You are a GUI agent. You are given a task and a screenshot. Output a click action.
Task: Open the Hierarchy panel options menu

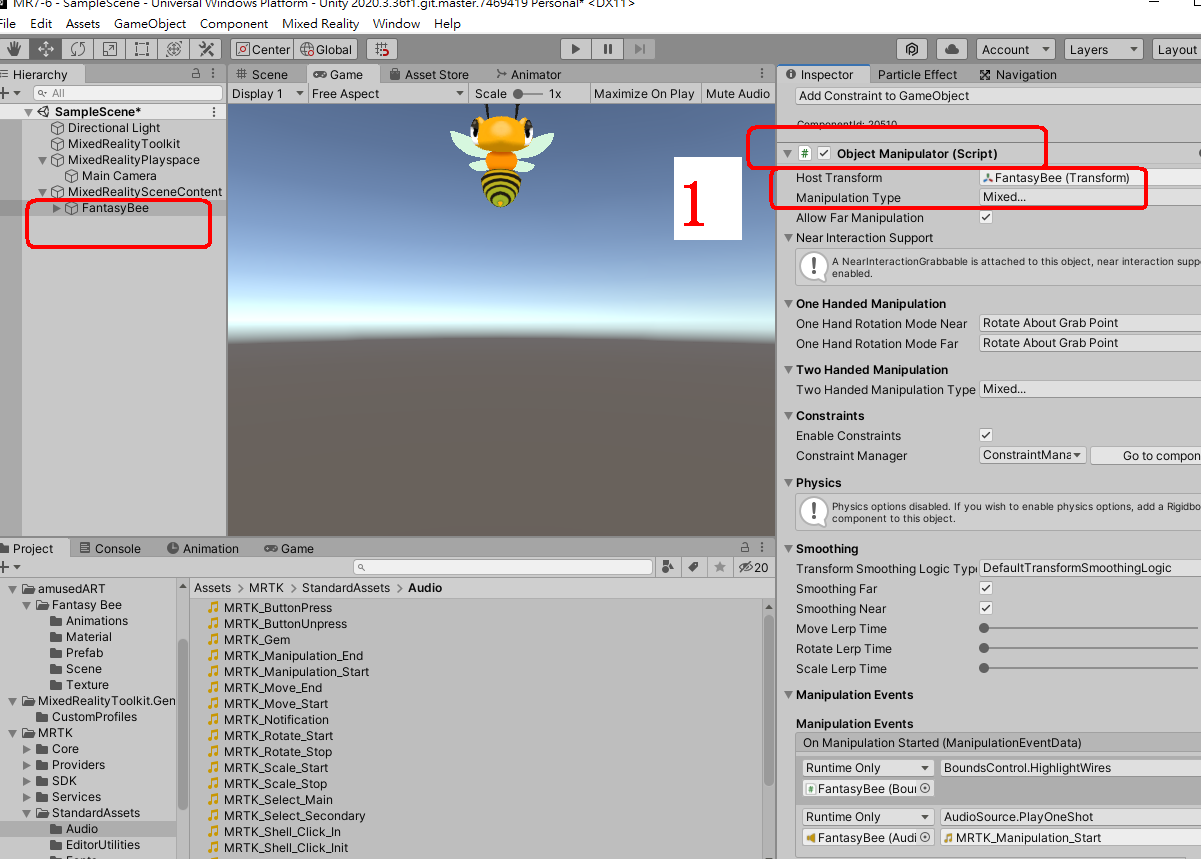[215, 74]
